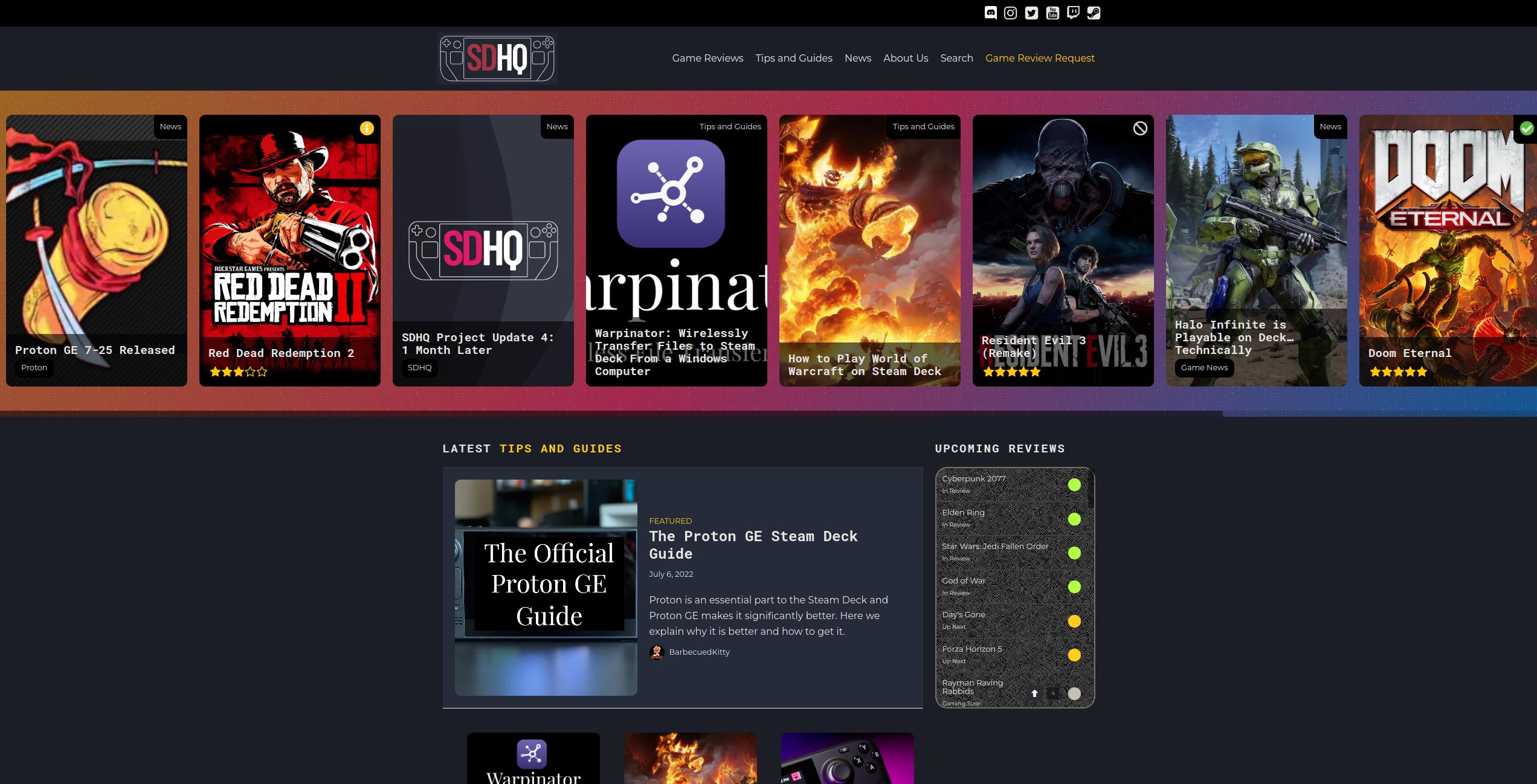Open the Doom Eternal review card
Viewport: 1537px width, 784px height.
(1448, 251)
